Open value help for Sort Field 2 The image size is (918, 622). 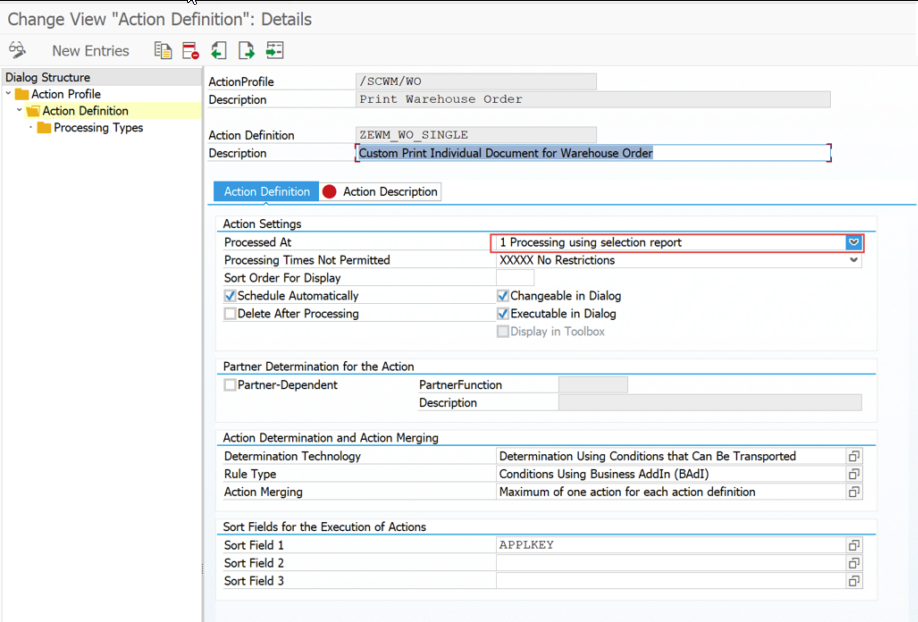(x=854, y=563)
